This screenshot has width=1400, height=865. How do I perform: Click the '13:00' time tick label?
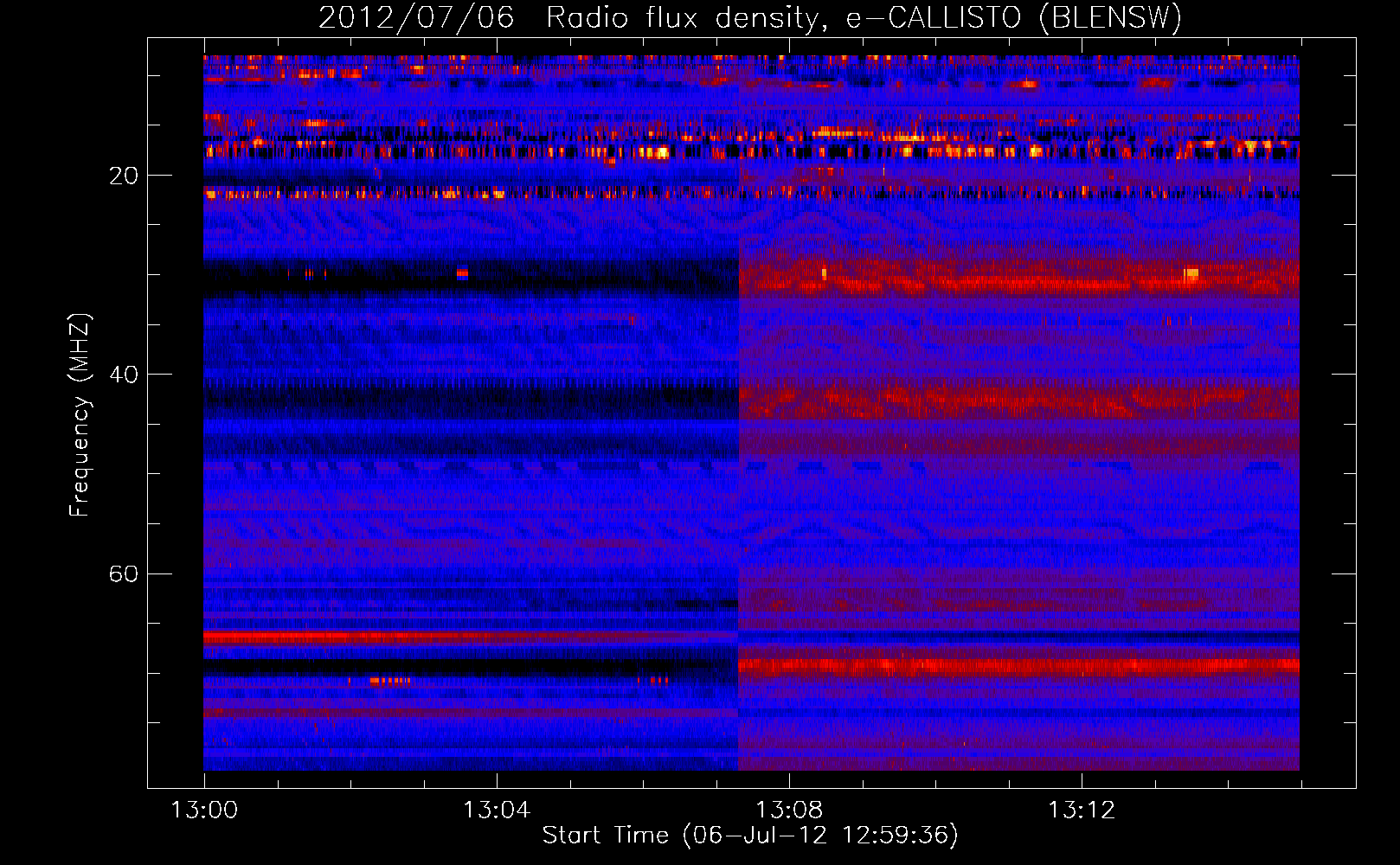[x=204, y=811]
